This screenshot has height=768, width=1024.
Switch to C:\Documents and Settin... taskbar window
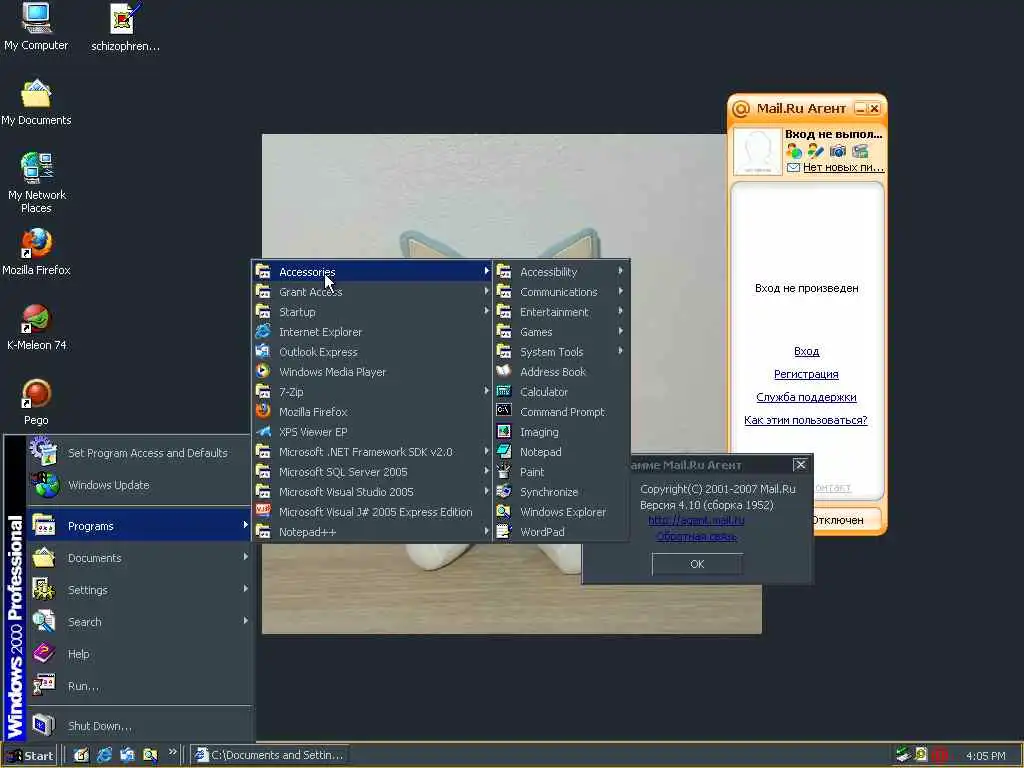[x=269, y=755]
